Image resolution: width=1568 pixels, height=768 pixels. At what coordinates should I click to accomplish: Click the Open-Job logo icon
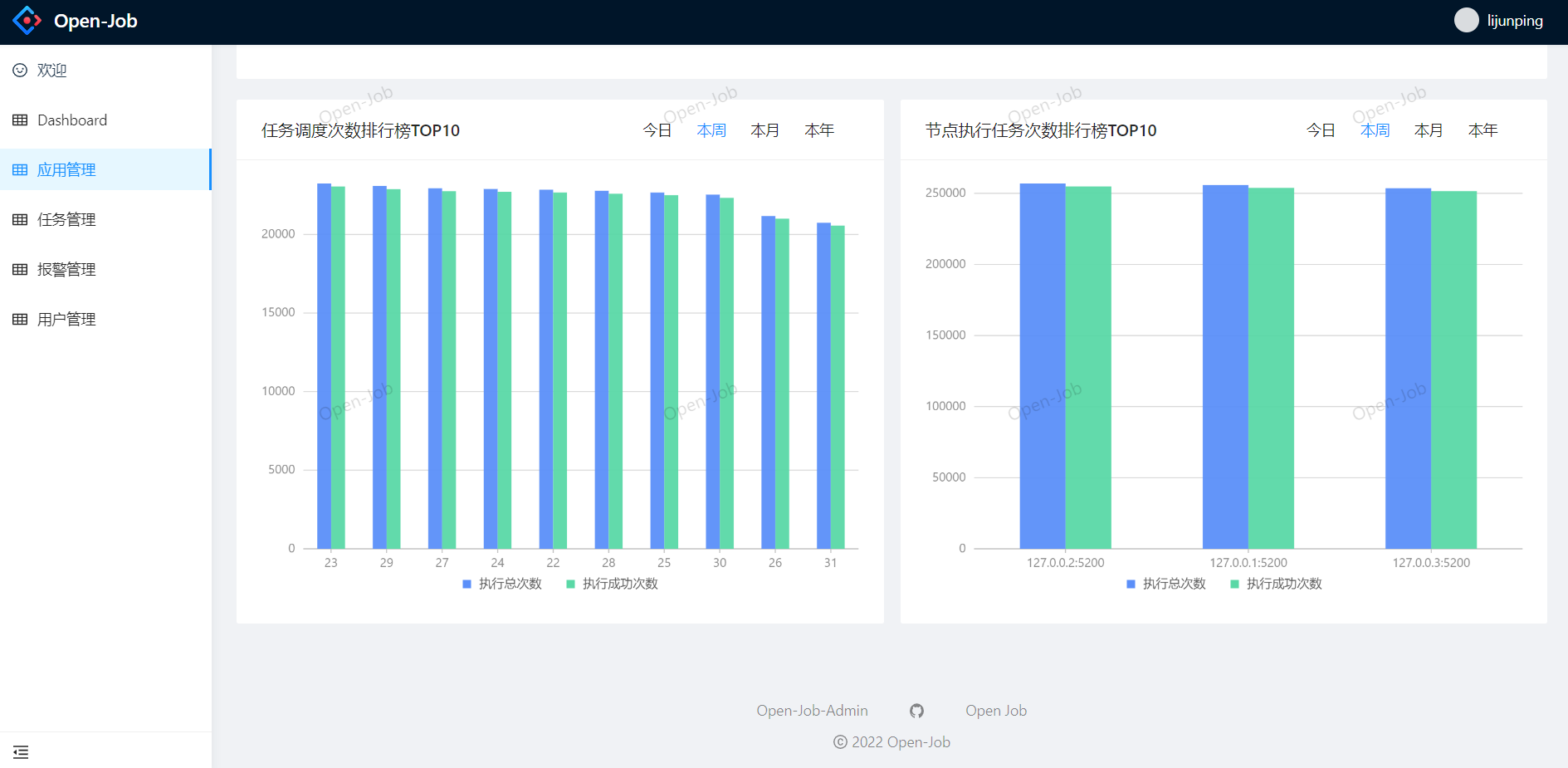coord(27,21)
